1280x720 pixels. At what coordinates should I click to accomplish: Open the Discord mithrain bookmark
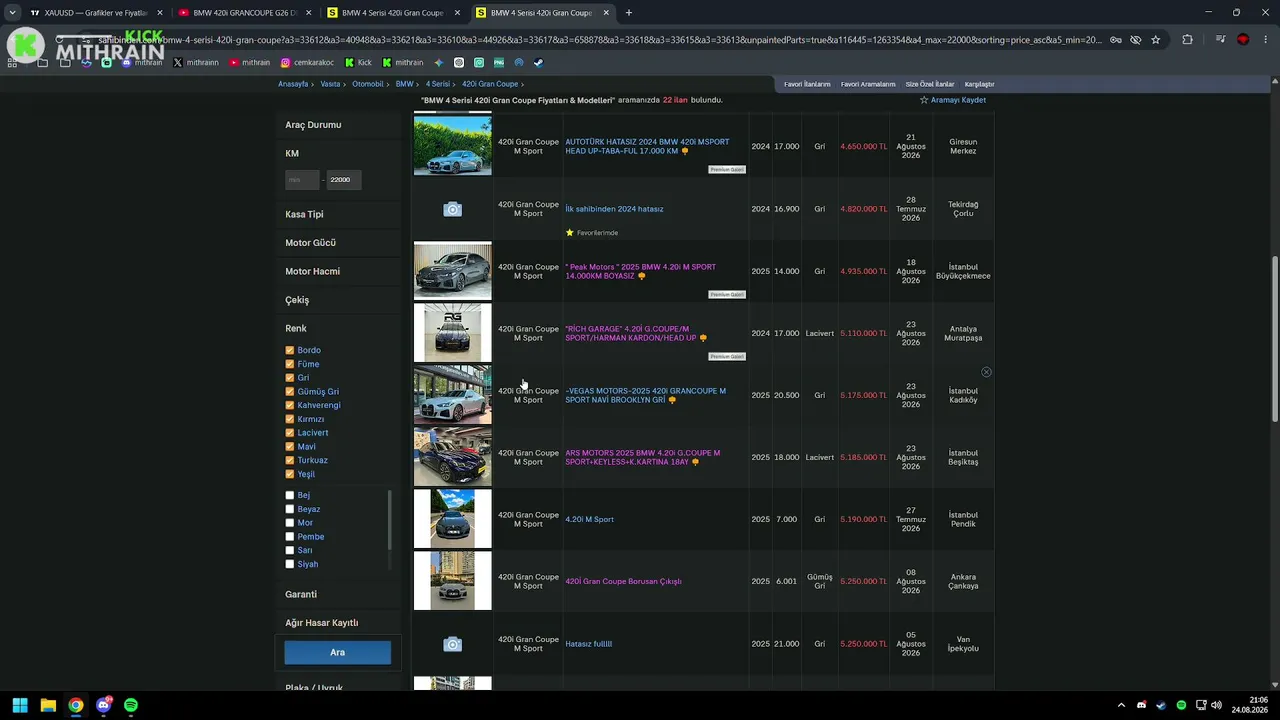(142, 62)
